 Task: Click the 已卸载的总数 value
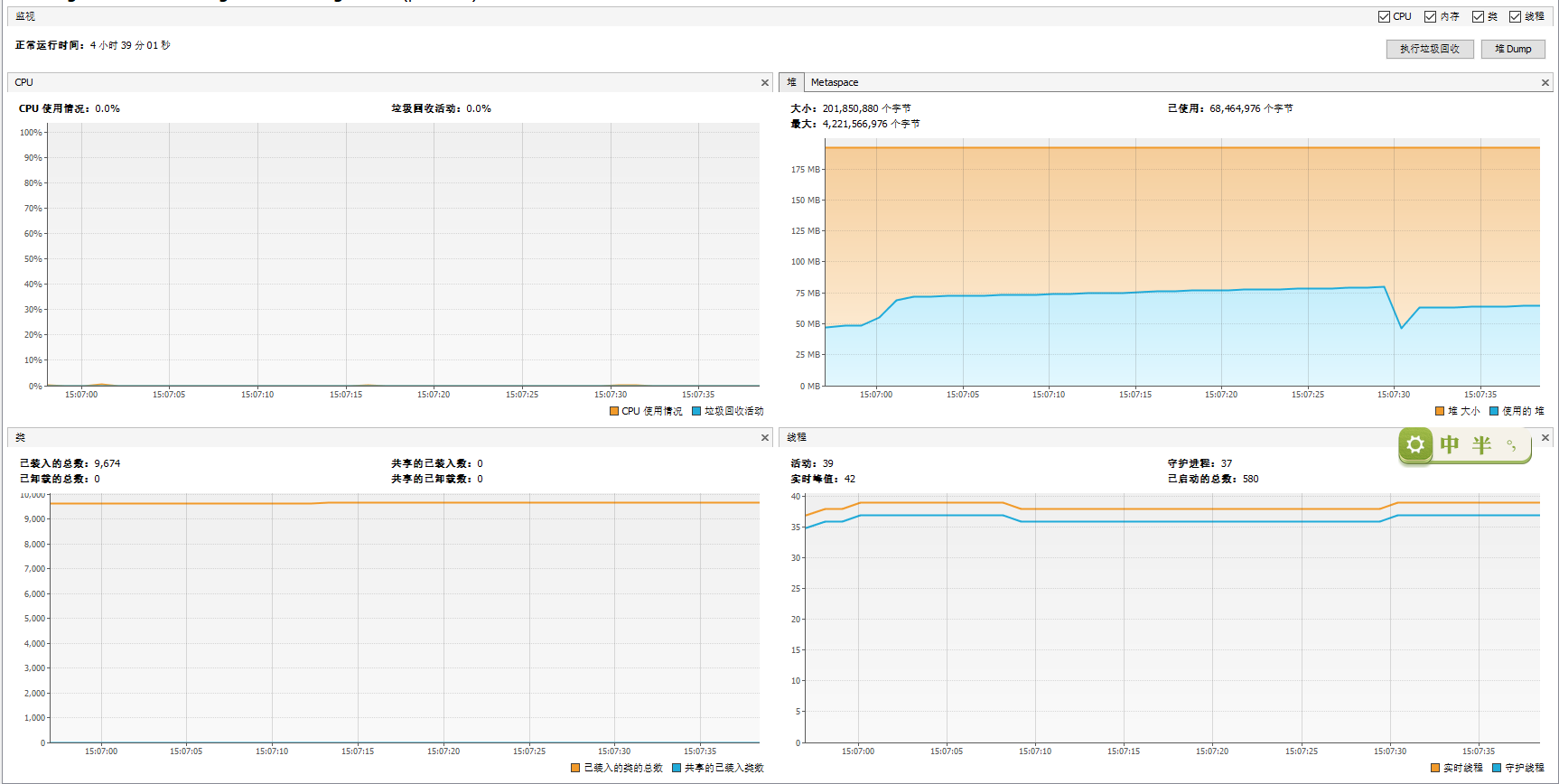[x=97, y=479]
